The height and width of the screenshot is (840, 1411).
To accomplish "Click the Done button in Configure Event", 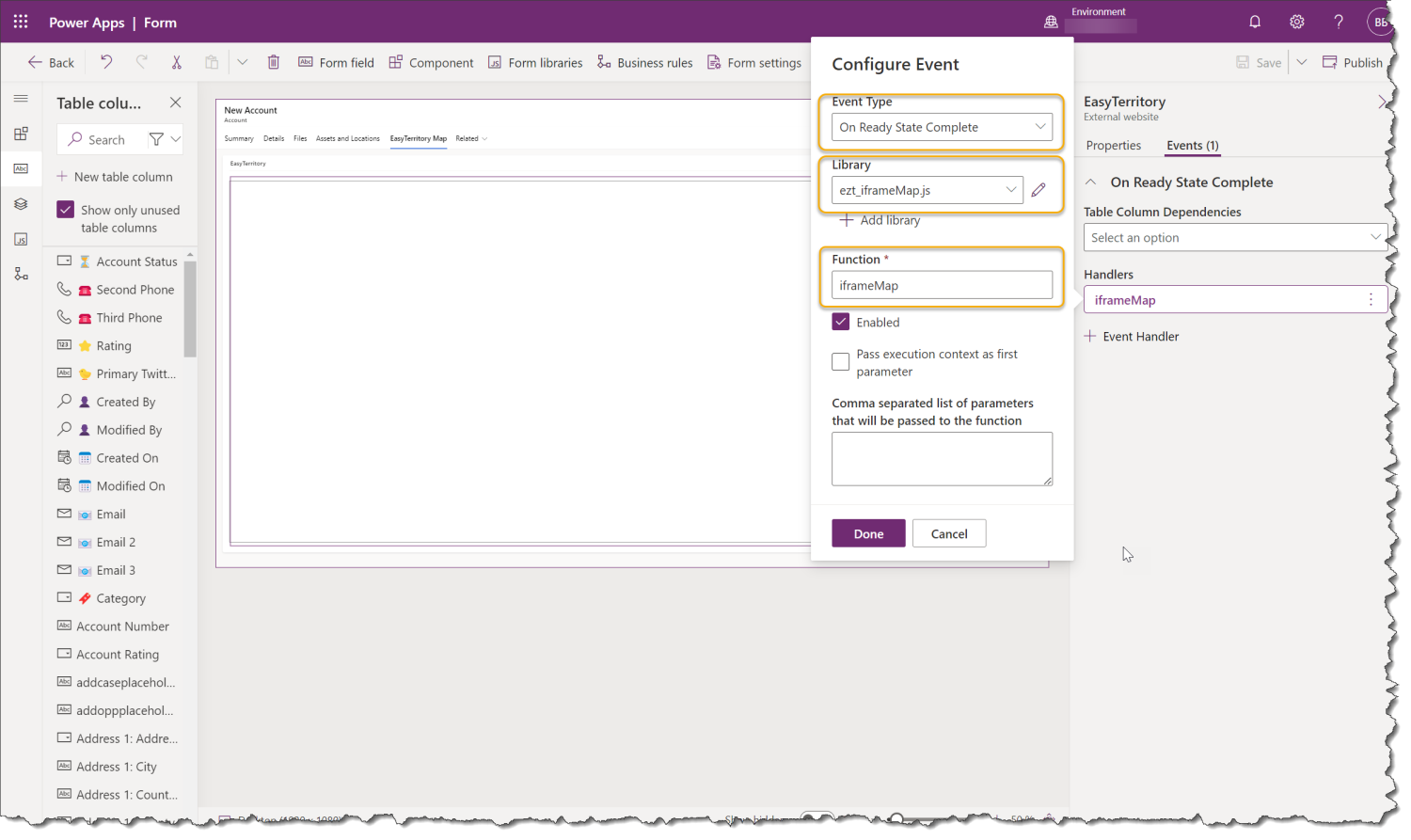I will coord(867,532).
